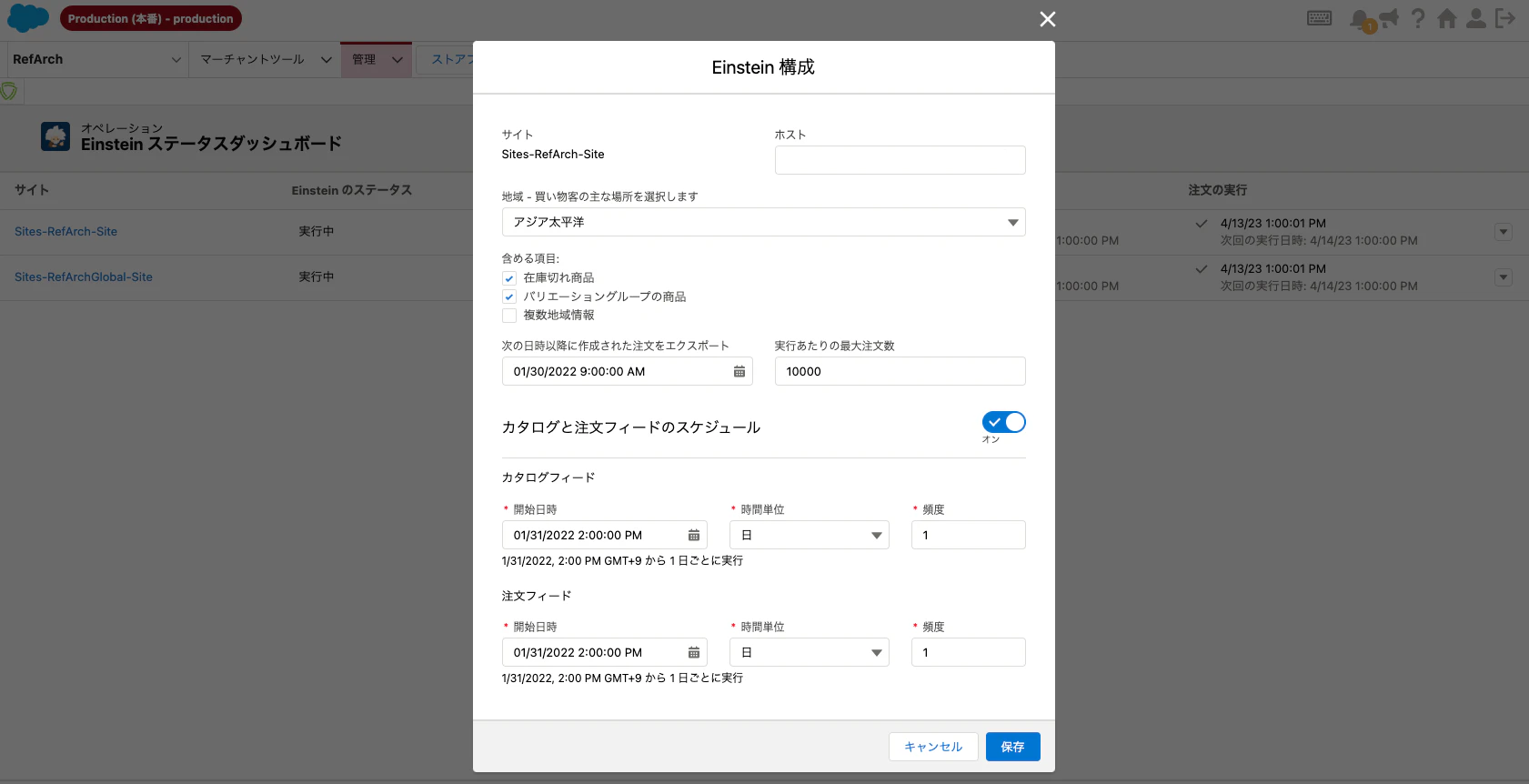Click the Production (本番) instance badge
The width and height of the screenshot is (1529, 784).
coord(150,18)
